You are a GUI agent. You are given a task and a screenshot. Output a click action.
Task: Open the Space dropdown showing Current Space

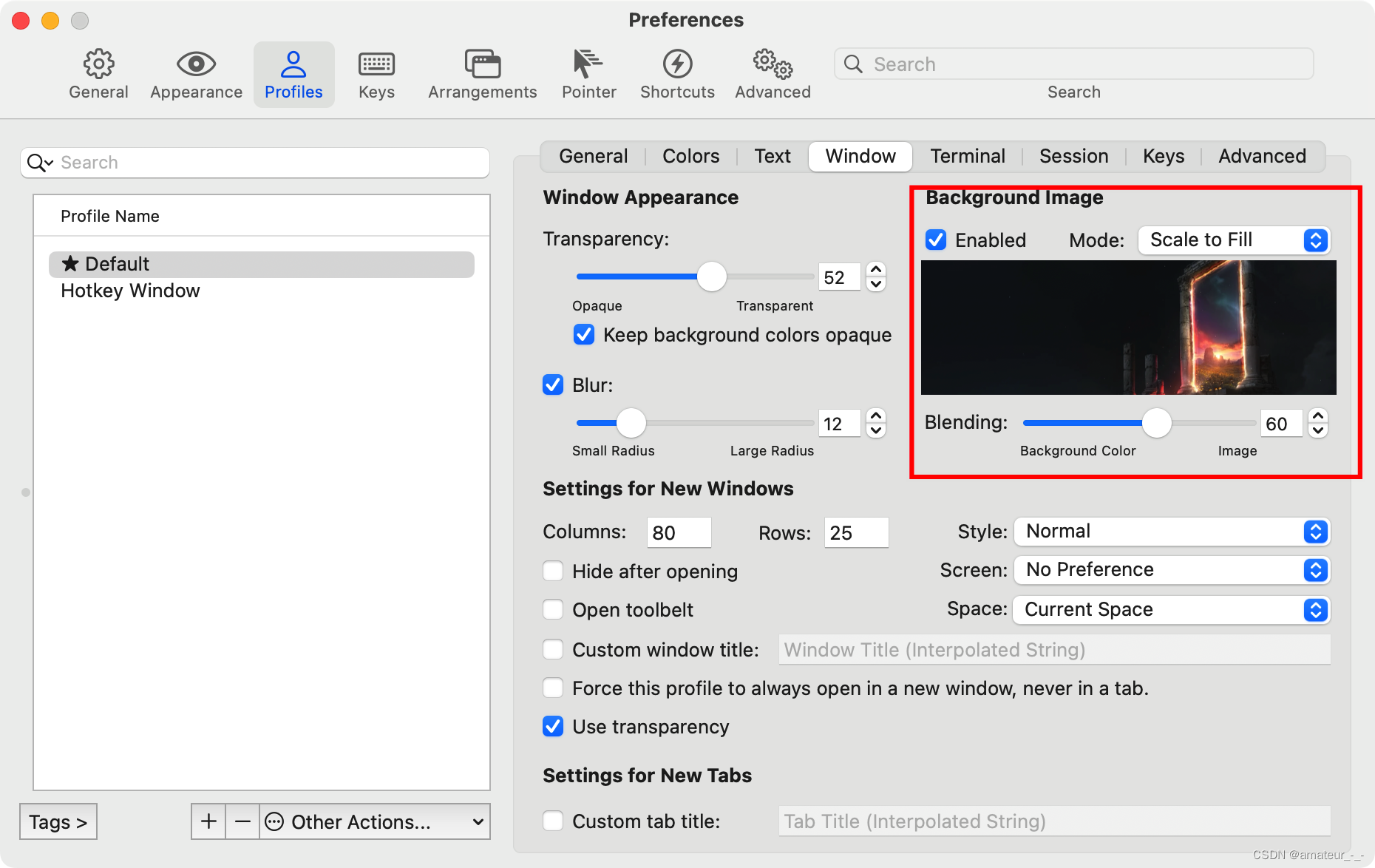click(x=1172, y=610)
